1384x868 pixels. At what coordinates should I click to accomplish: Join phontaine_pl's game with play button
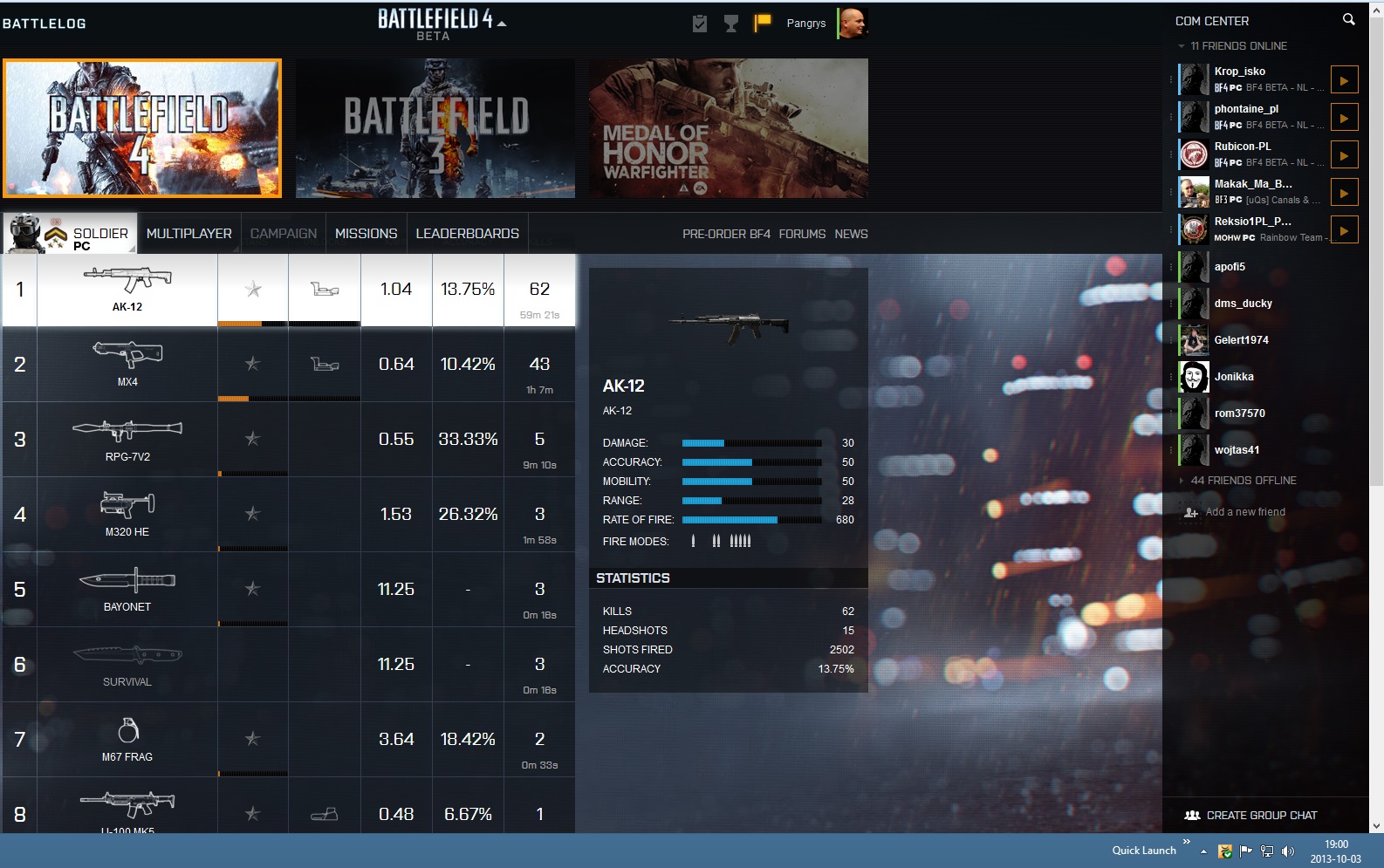[x=1344, y=118]
